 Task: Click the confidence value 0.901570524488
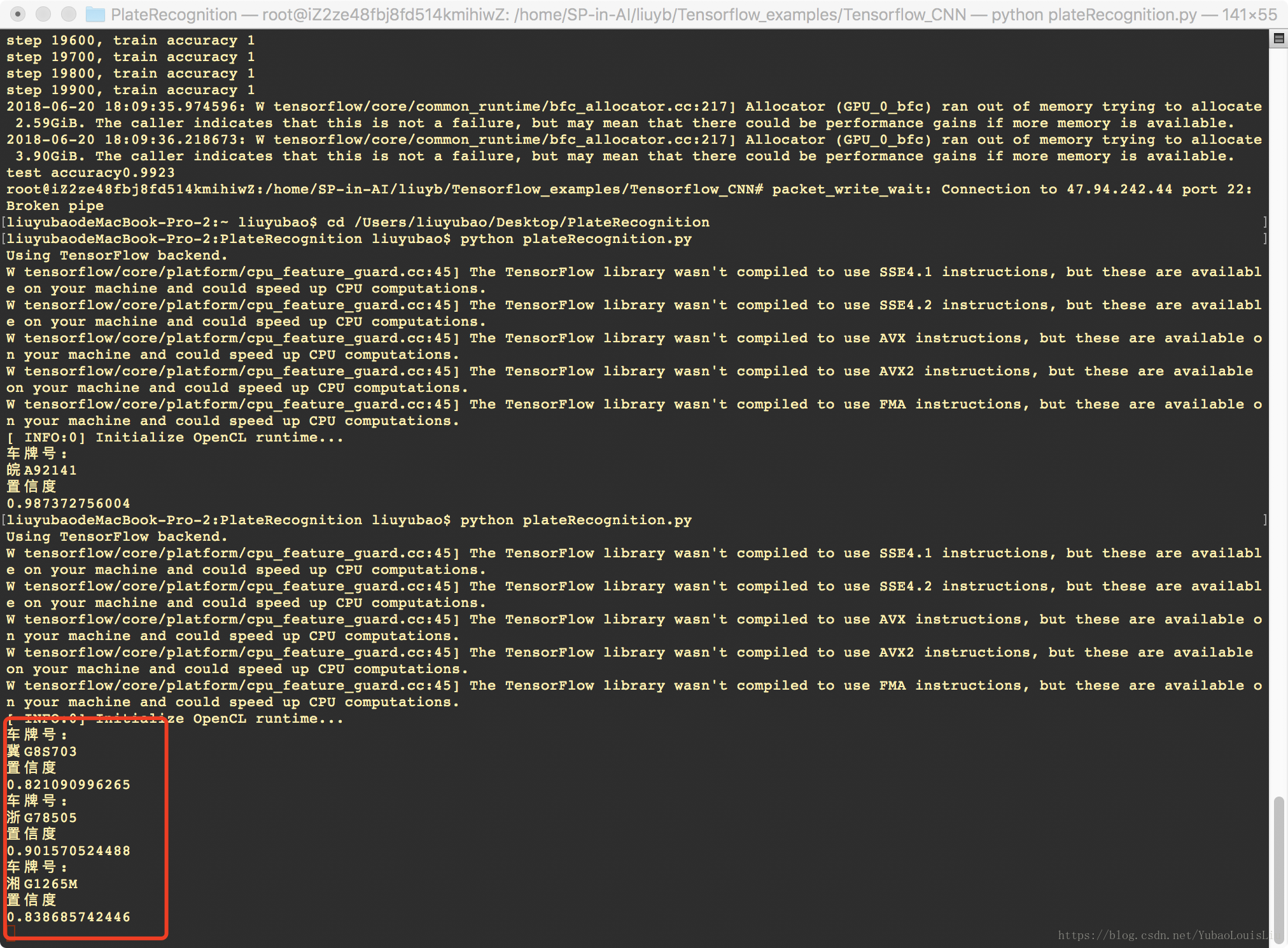click(68, 851)
